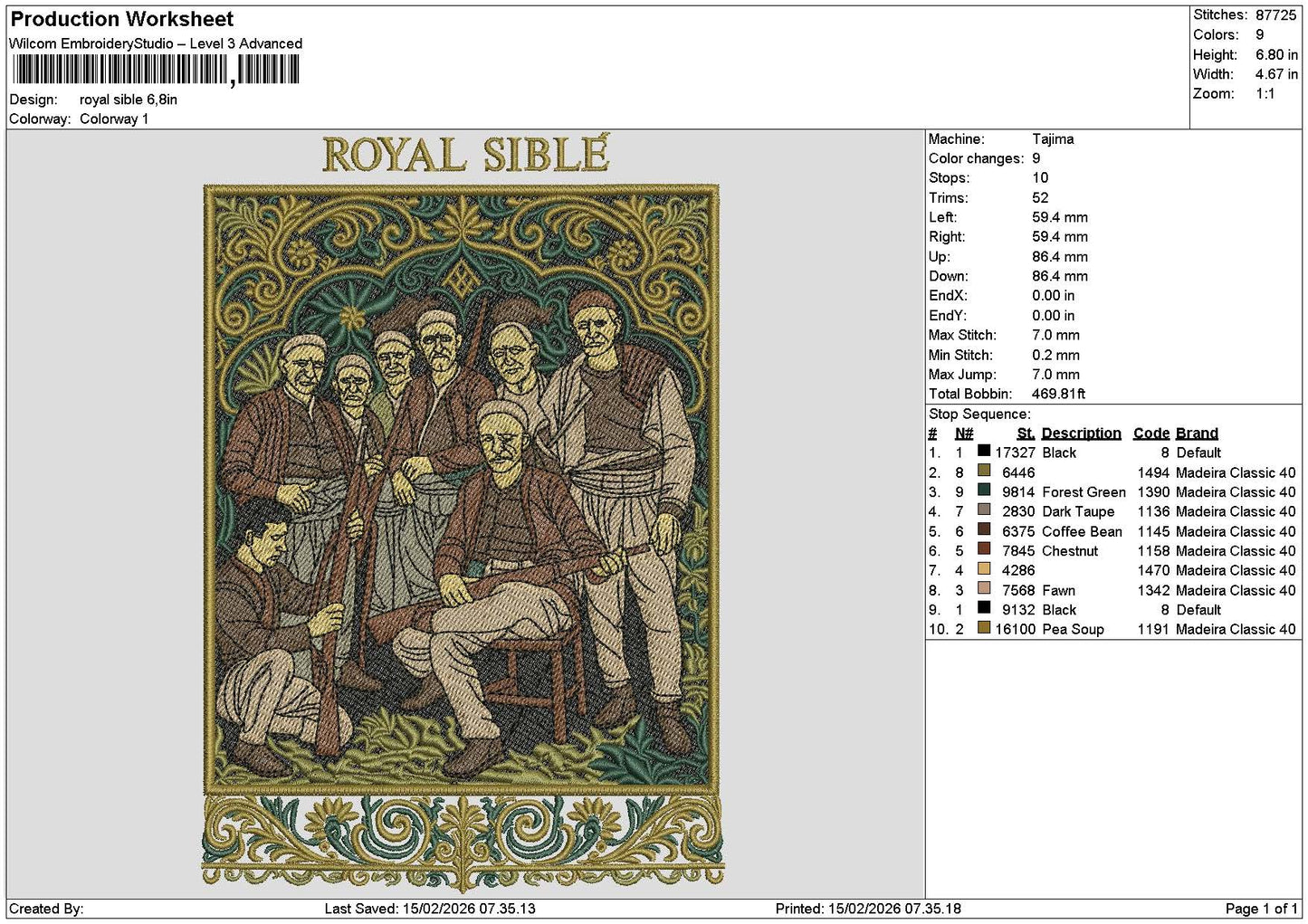The height and width of the screenshot is (924, 1308).
Task: Click the Zoom value '1:1'
Action: tap(1265, 94)
